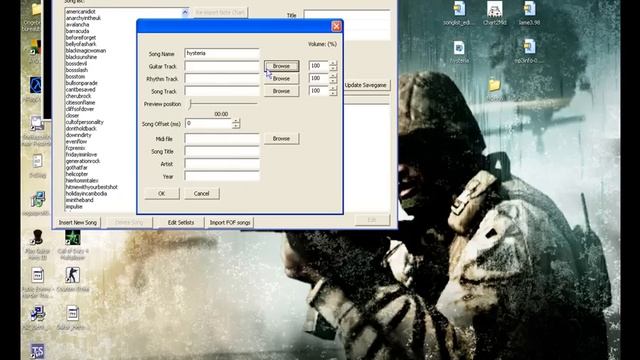Viewport: 640px width, 360px height.
Task: Click the Song Offset (ms) value field
Action: [x=209, y=123]
